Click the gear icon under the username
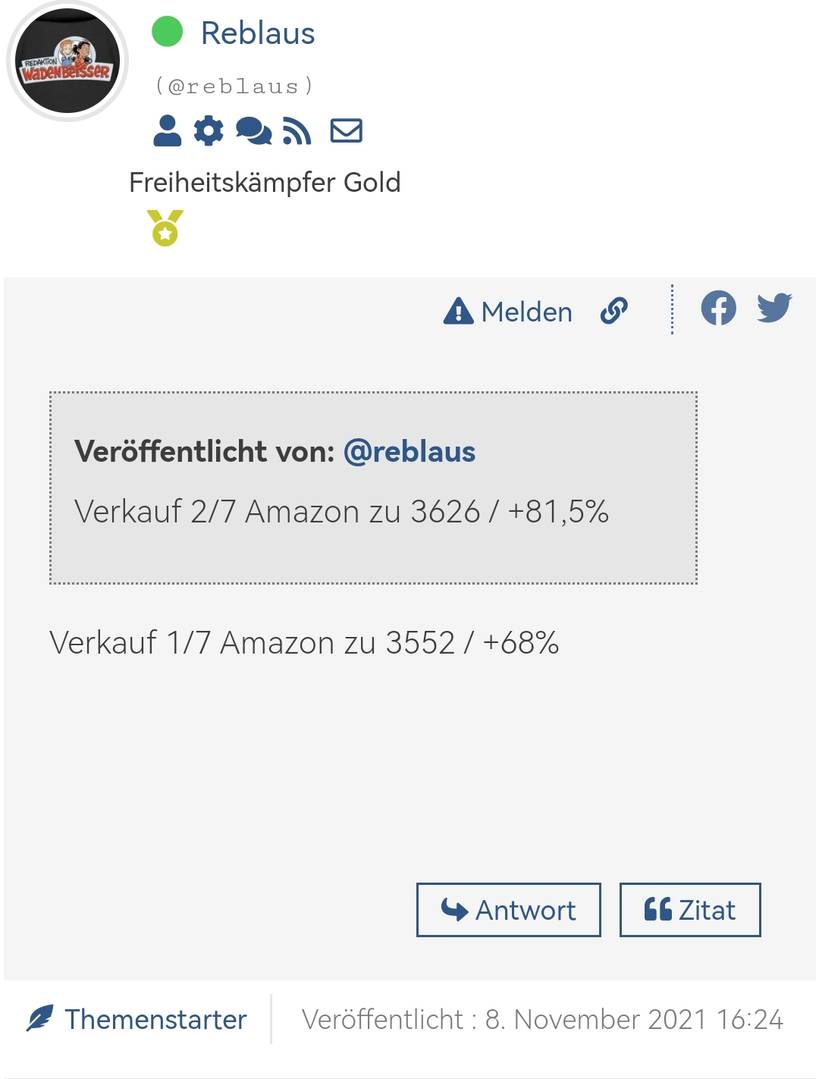 (208, 131)
